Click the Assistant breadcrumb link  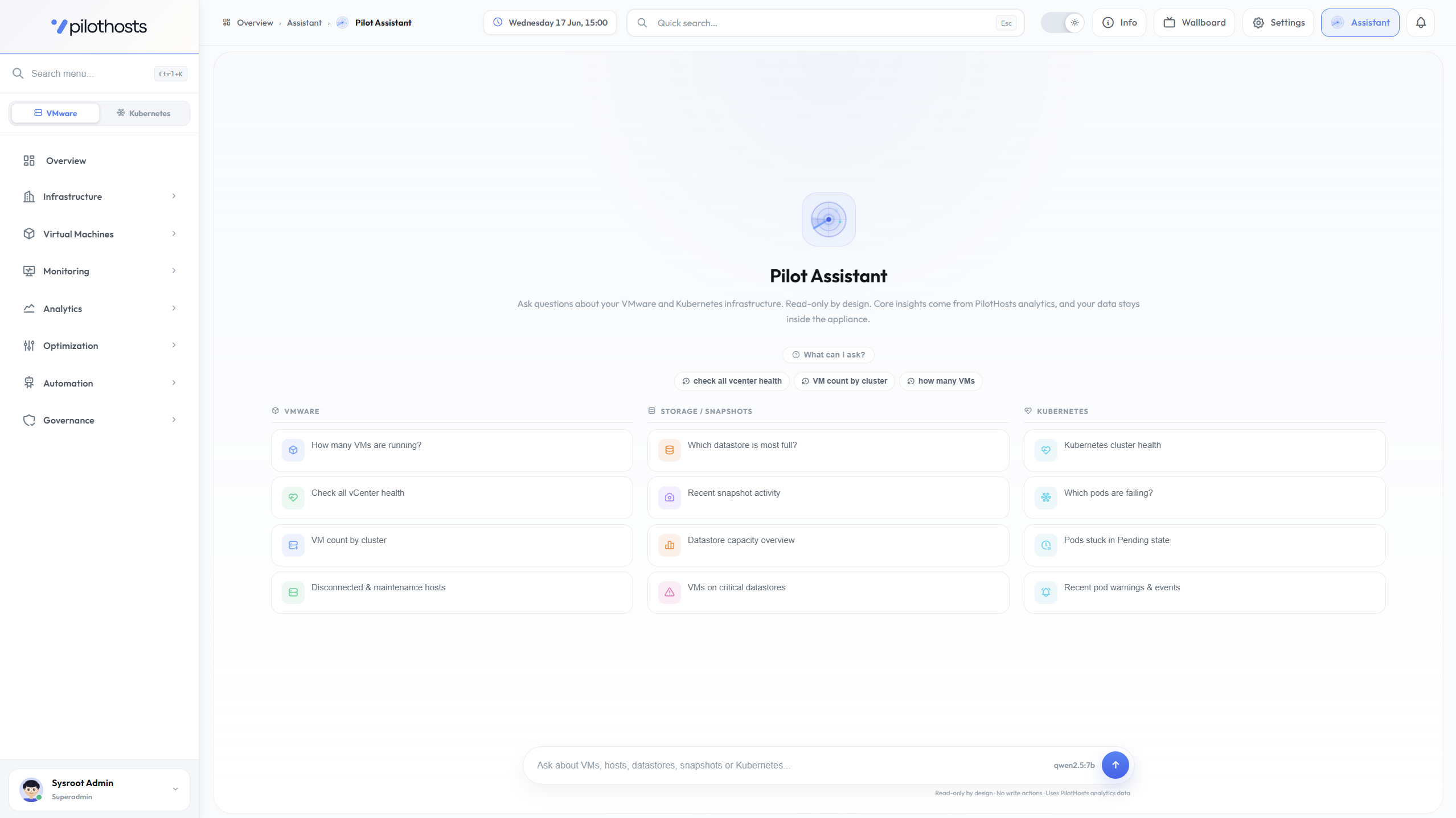(304, 23)
